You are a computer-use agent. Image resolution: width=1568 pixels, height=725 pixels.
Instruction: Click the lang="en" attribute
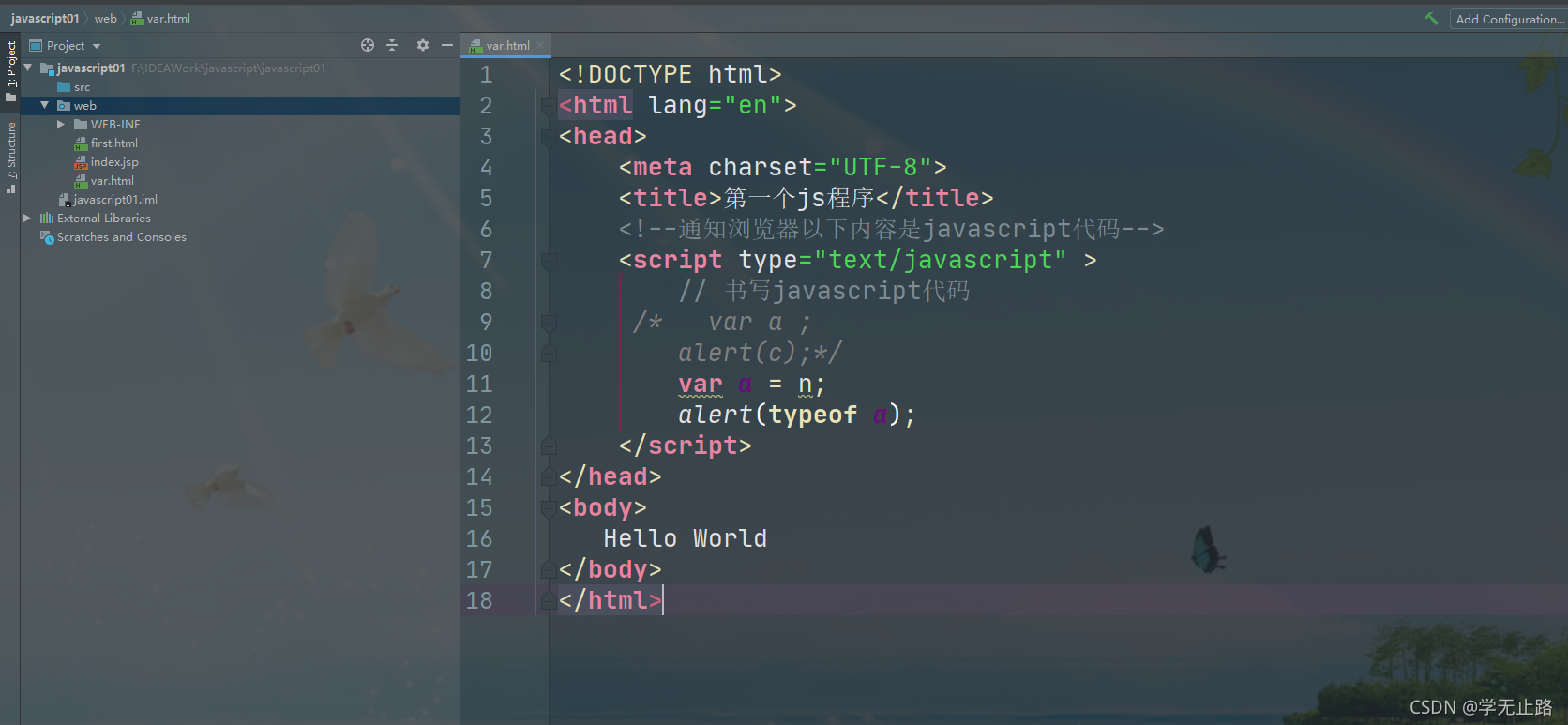[715, 105]
